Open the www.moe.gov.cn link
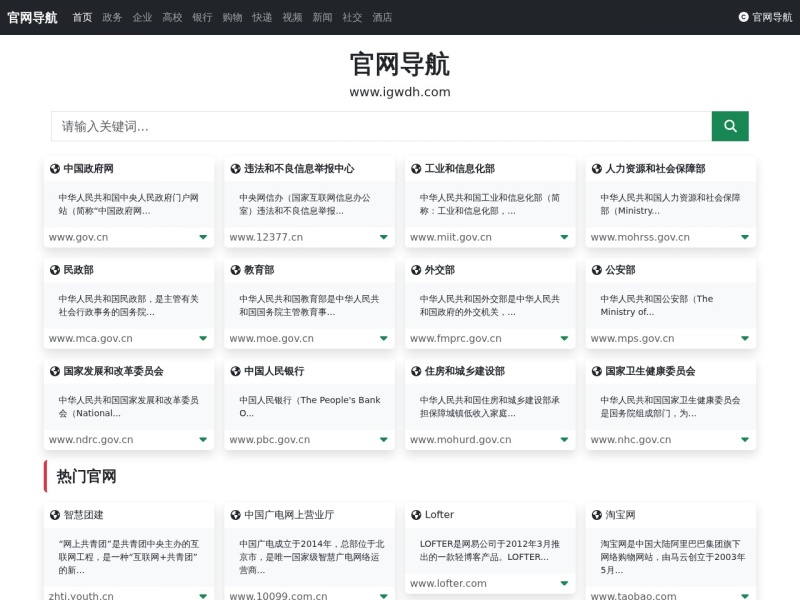The height and width of the screenshot is (600, 800). [x=271, y=338]
